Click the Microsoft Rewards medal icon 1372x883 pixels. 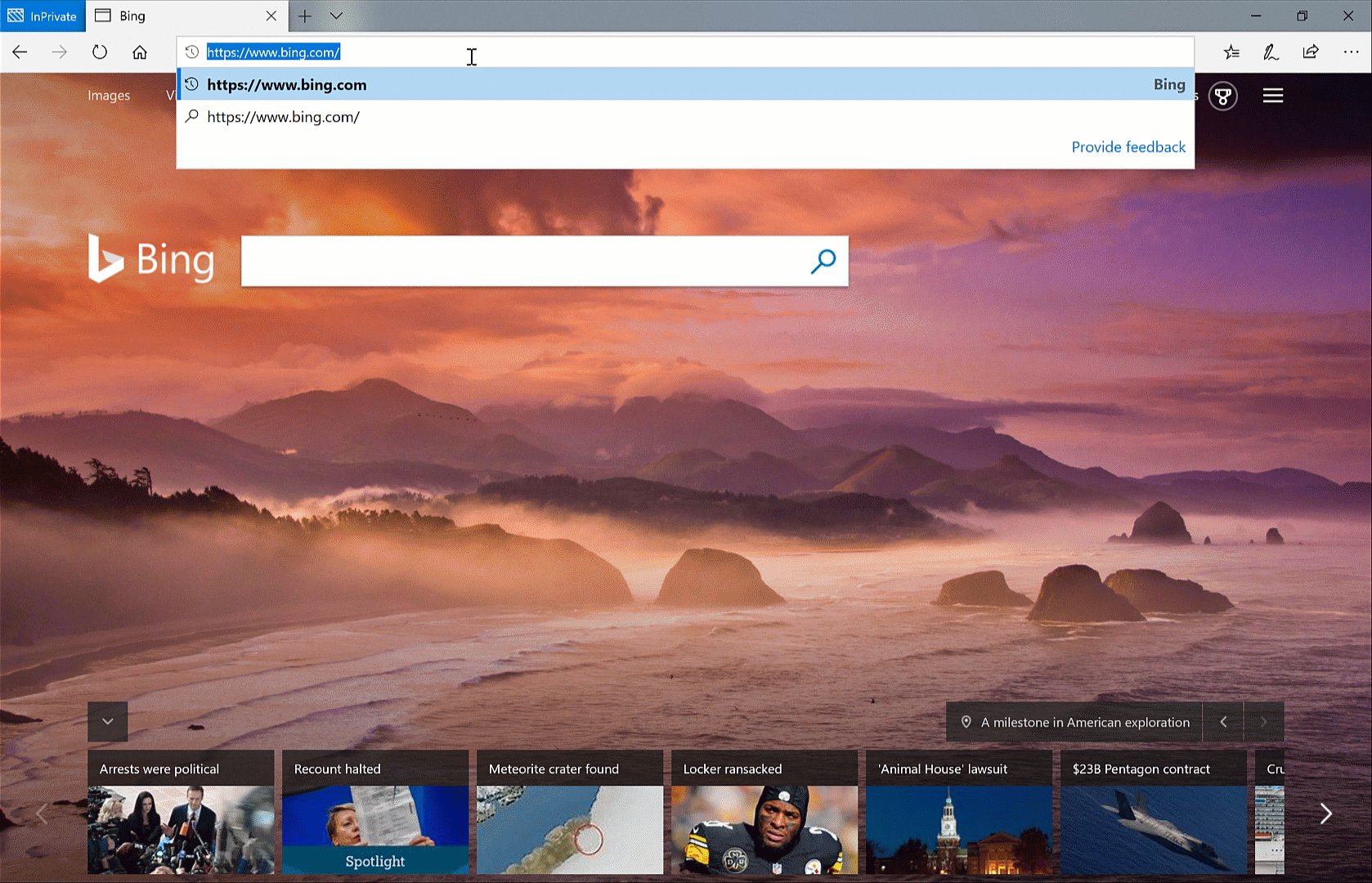(x=1222, y=96)
